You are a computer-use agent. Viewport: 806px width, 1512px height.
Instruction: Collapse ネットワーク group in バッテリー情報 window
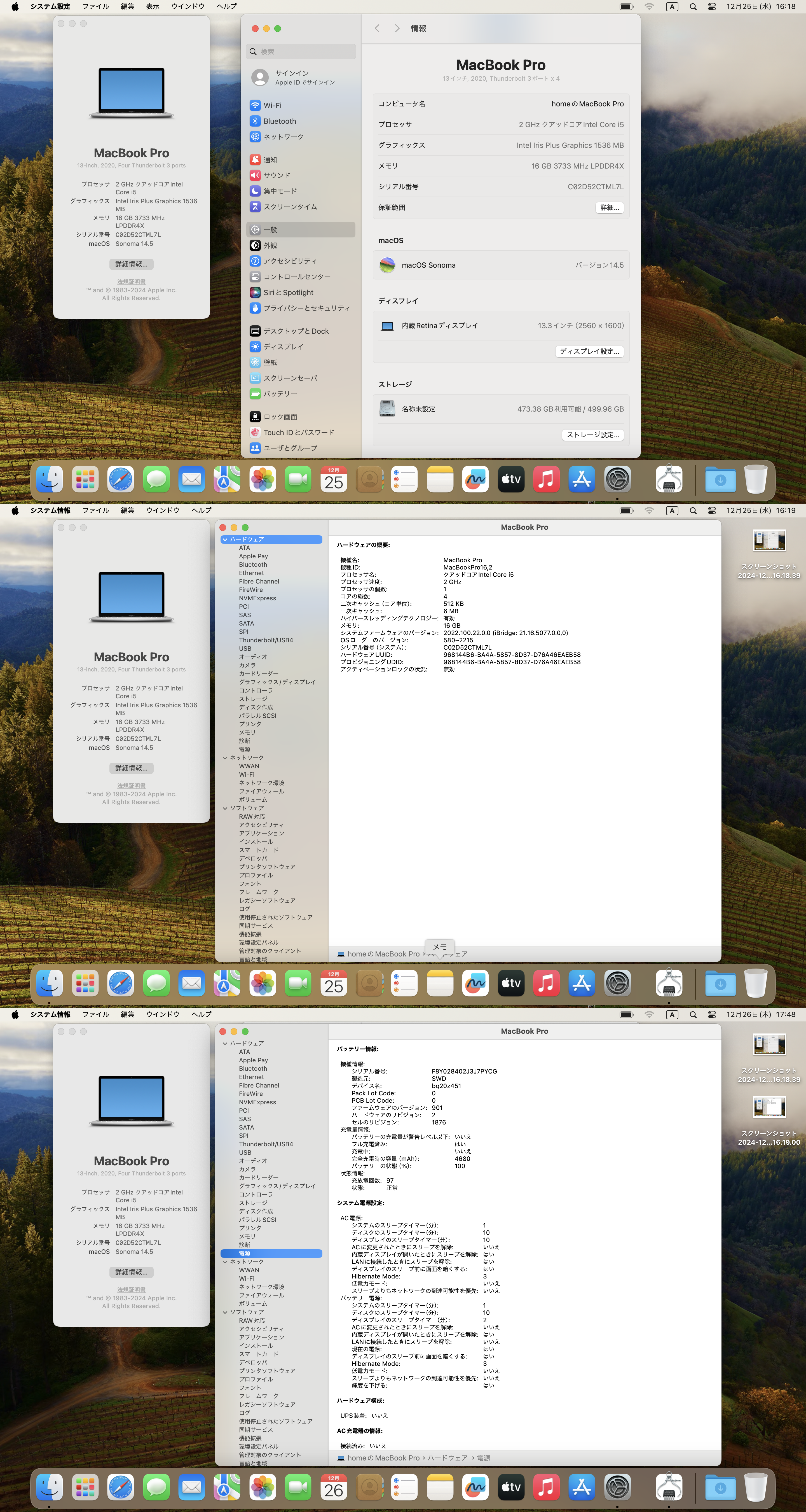tap(225, 1262)
